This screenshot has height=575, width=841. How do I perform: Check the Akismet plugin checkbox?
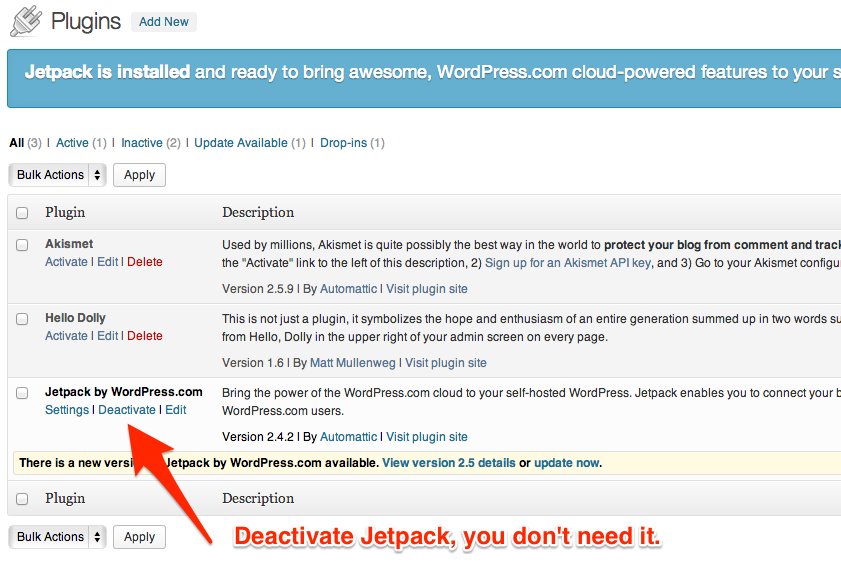pyautogui.click(x=22, y=245)
